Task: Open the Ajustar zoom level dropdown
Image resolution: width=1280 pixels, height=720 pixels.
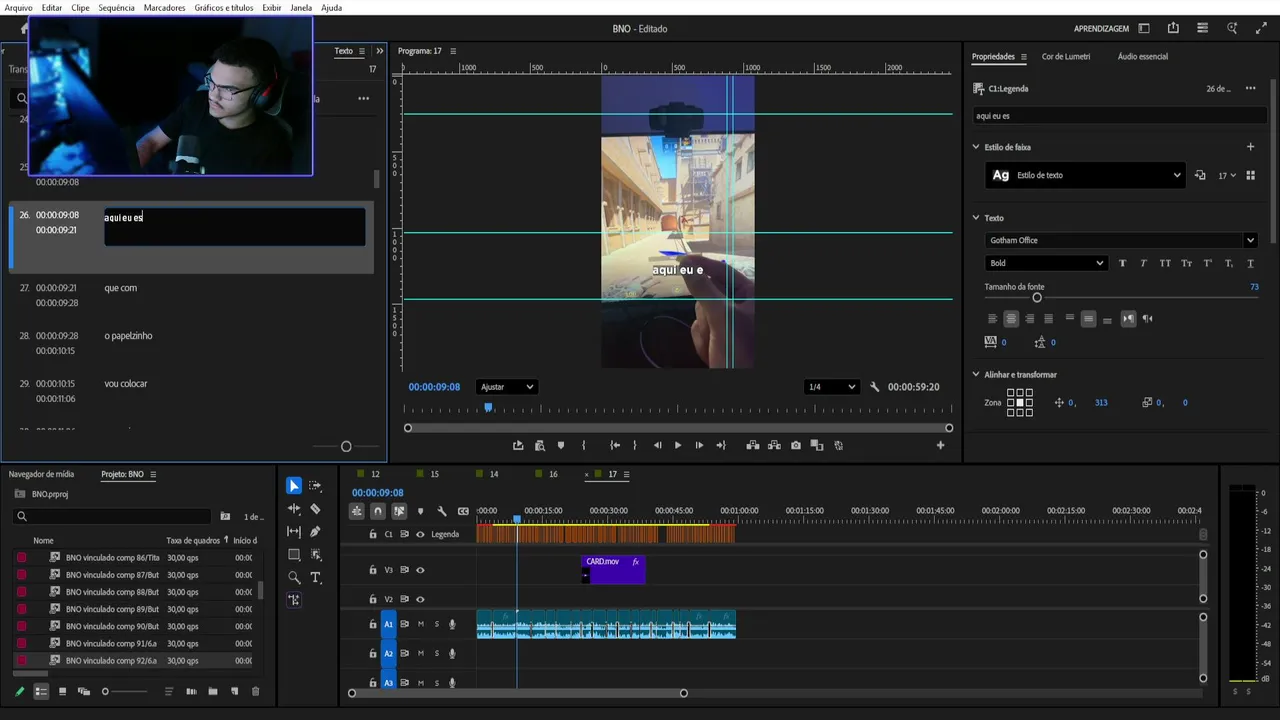Action: (x=507, y=387)
